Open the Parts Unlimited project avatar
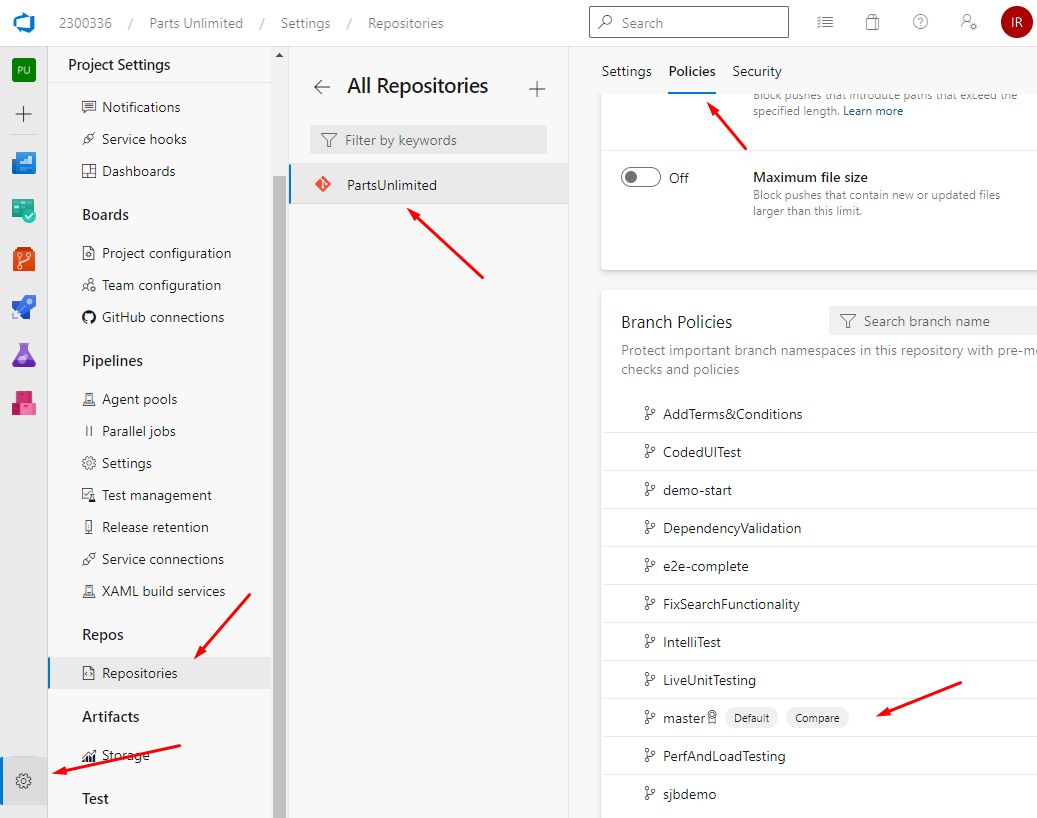 (x=24, y=70)
